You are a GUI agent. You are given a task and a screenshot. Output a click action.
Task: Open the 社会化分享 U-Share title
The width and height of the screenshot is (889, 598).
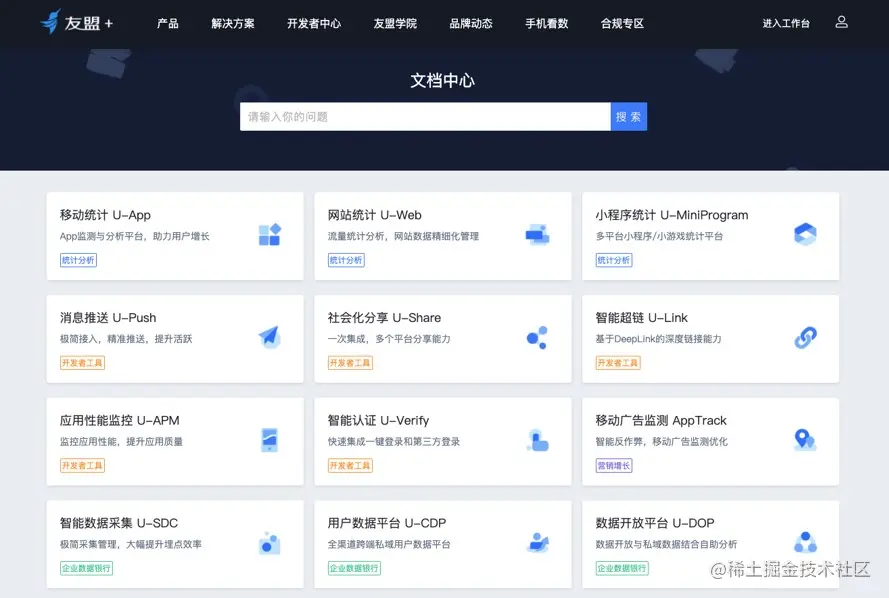pyautogui.click(x=384, y=317)
